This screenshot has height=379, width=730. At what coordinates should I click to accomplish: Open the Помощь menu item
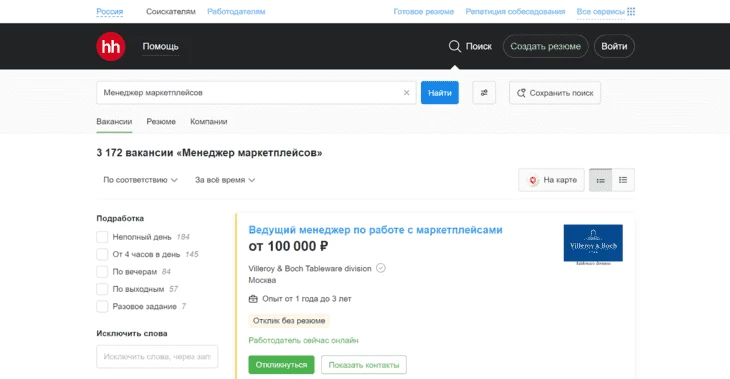pos(161,47)
